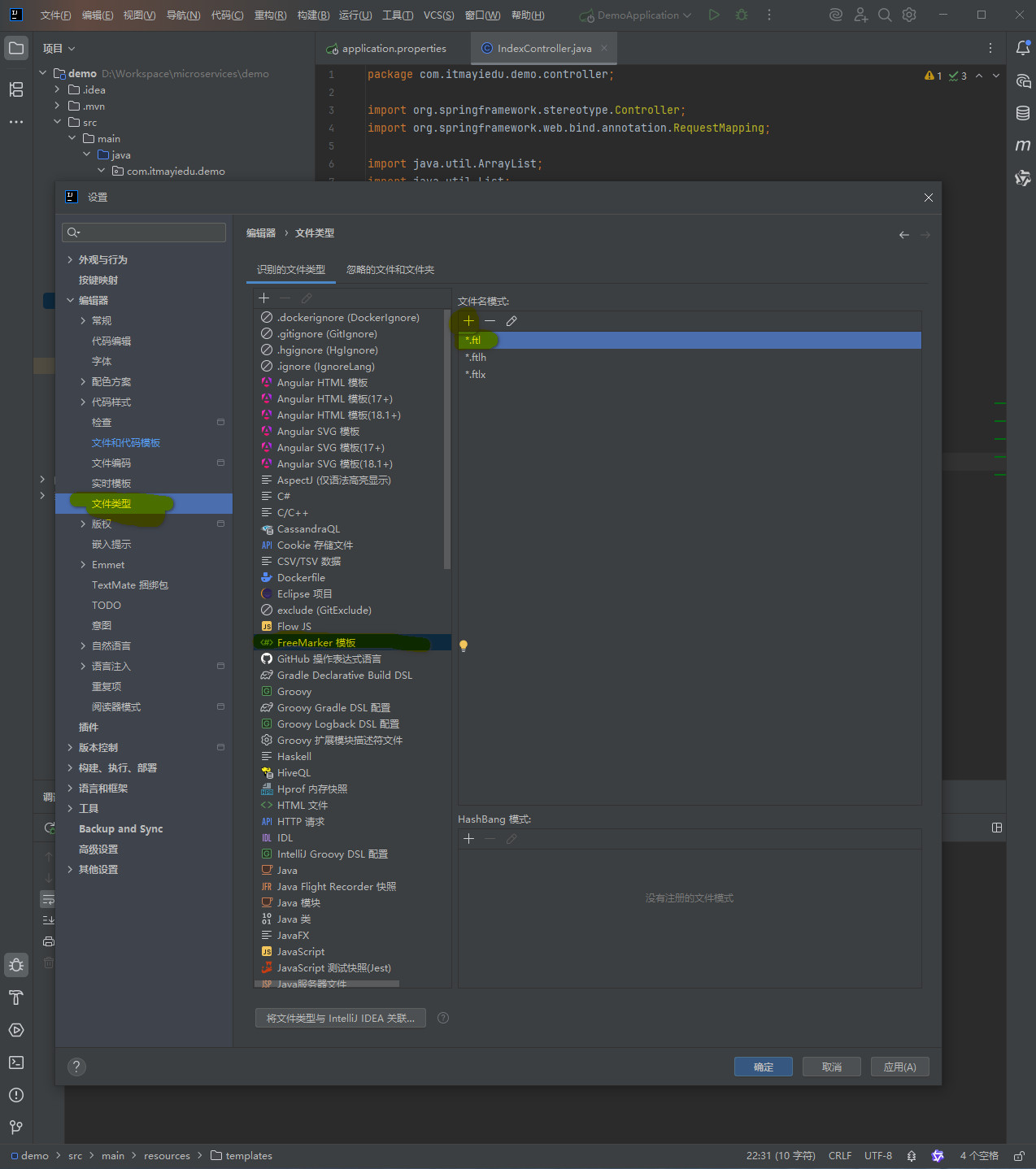Open the Maven tool window icon
This screenshot has height=1169, width=1036.
coord(1023,146)
